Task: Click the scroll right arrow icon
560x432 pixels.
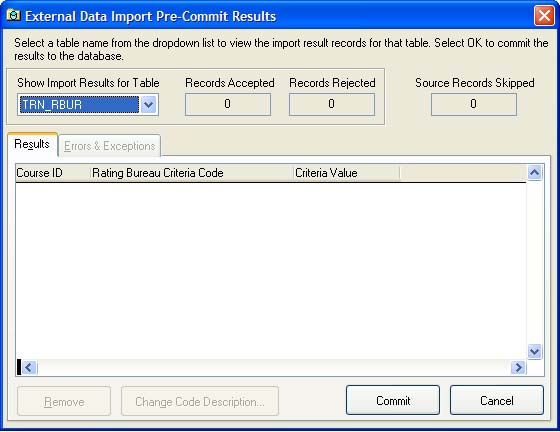Action: pos(518,367)
